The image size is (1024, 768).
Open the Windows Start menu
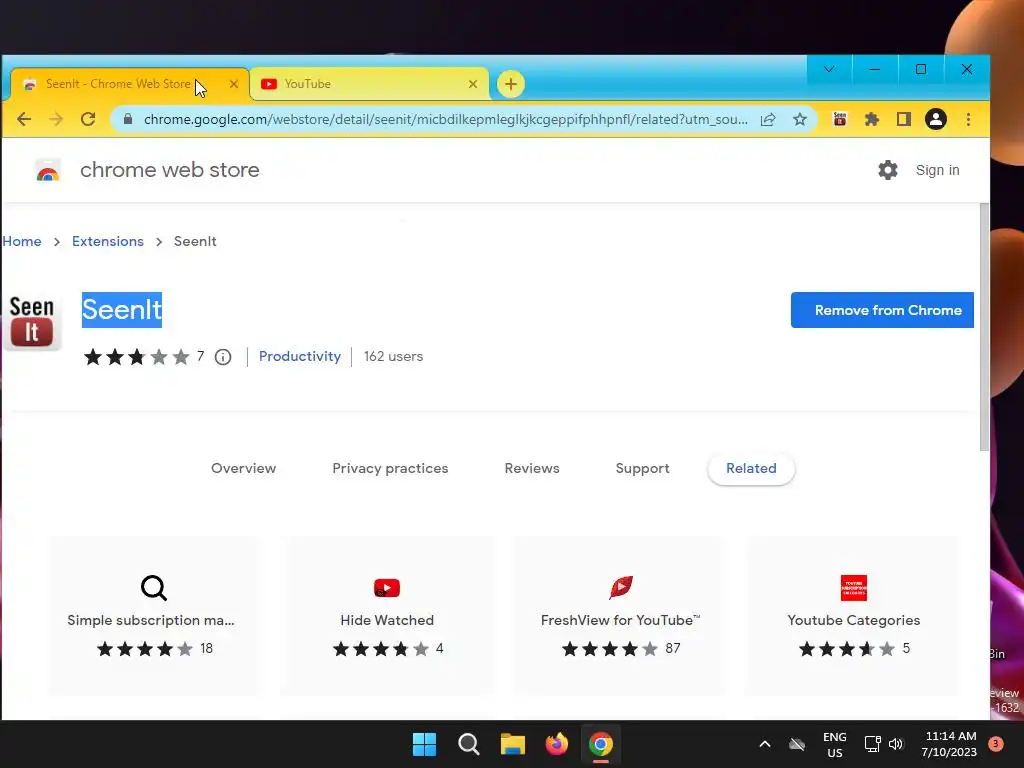[x=424, y=744]
